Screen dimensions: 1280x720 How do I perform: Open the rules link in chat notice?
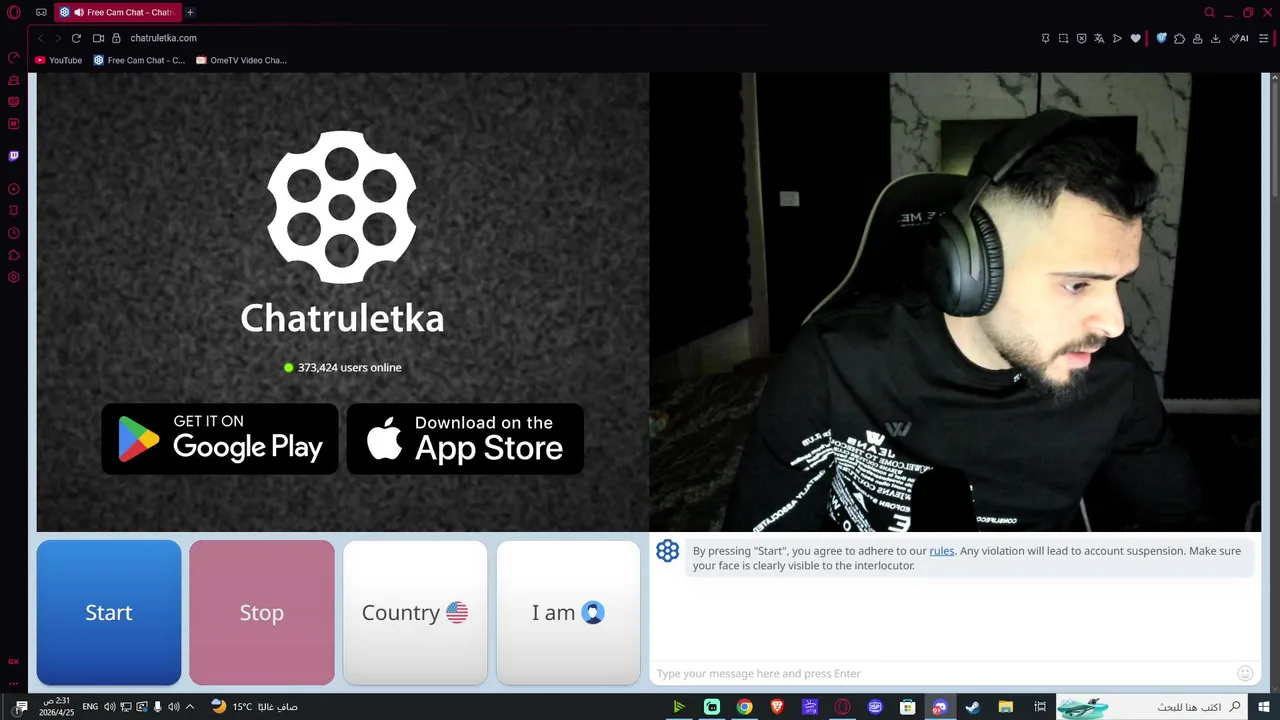pos(942,551)
